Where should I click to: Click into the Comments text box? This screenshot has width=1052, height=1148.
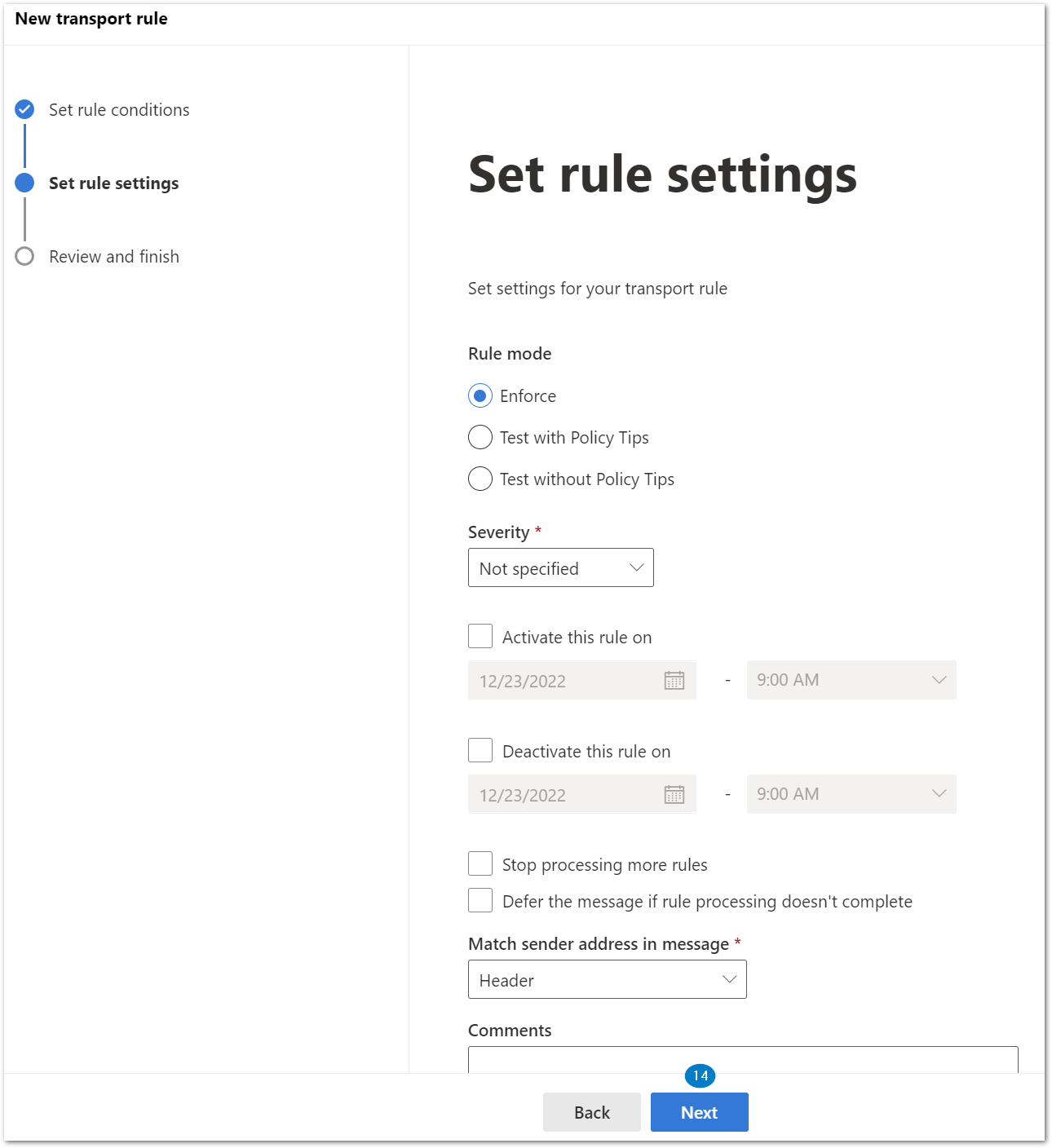point(743,1059)
